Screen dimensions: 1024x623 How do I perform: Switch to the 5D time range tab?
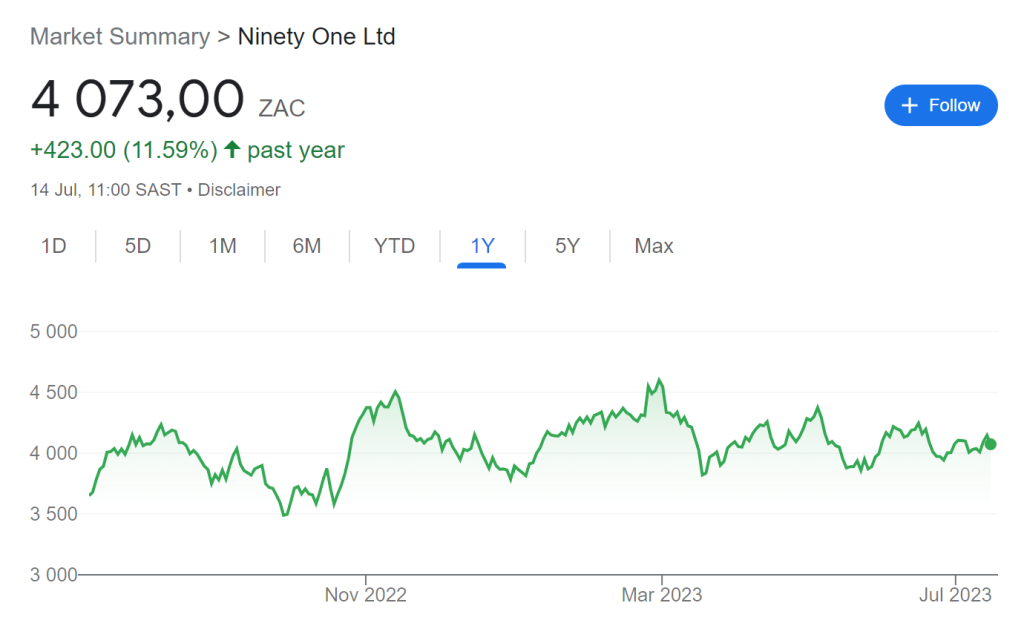(x=138, y=246)
